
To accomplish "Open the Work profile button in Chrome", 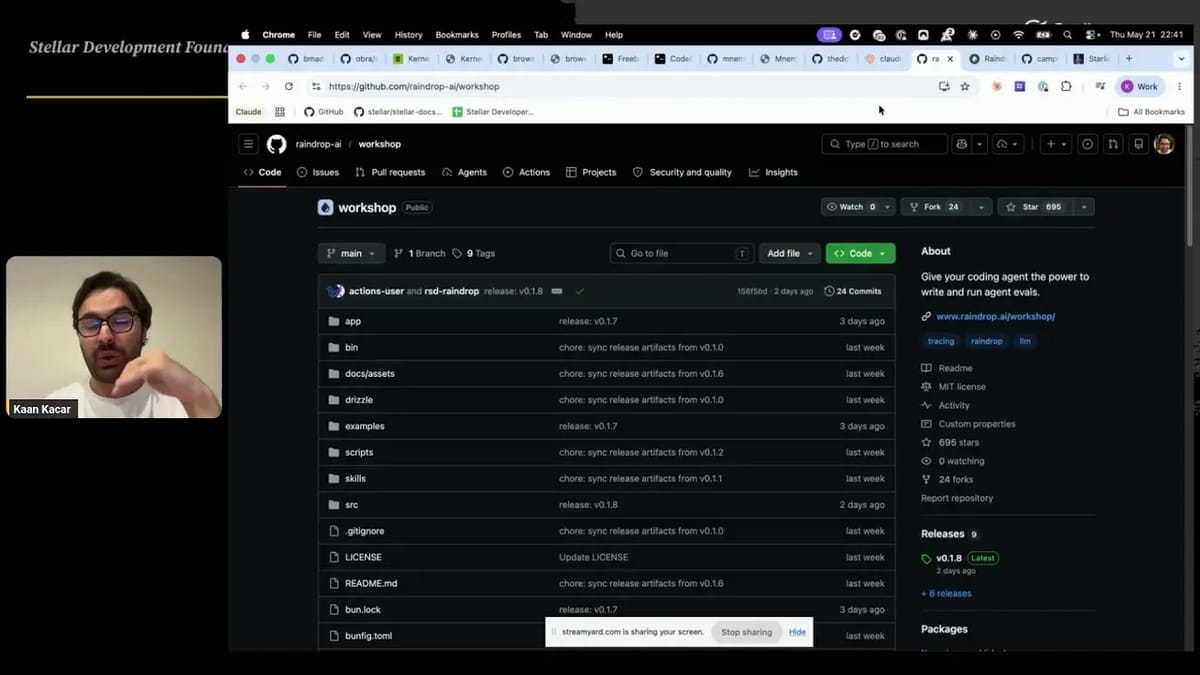I will (x=1140, y=87).
